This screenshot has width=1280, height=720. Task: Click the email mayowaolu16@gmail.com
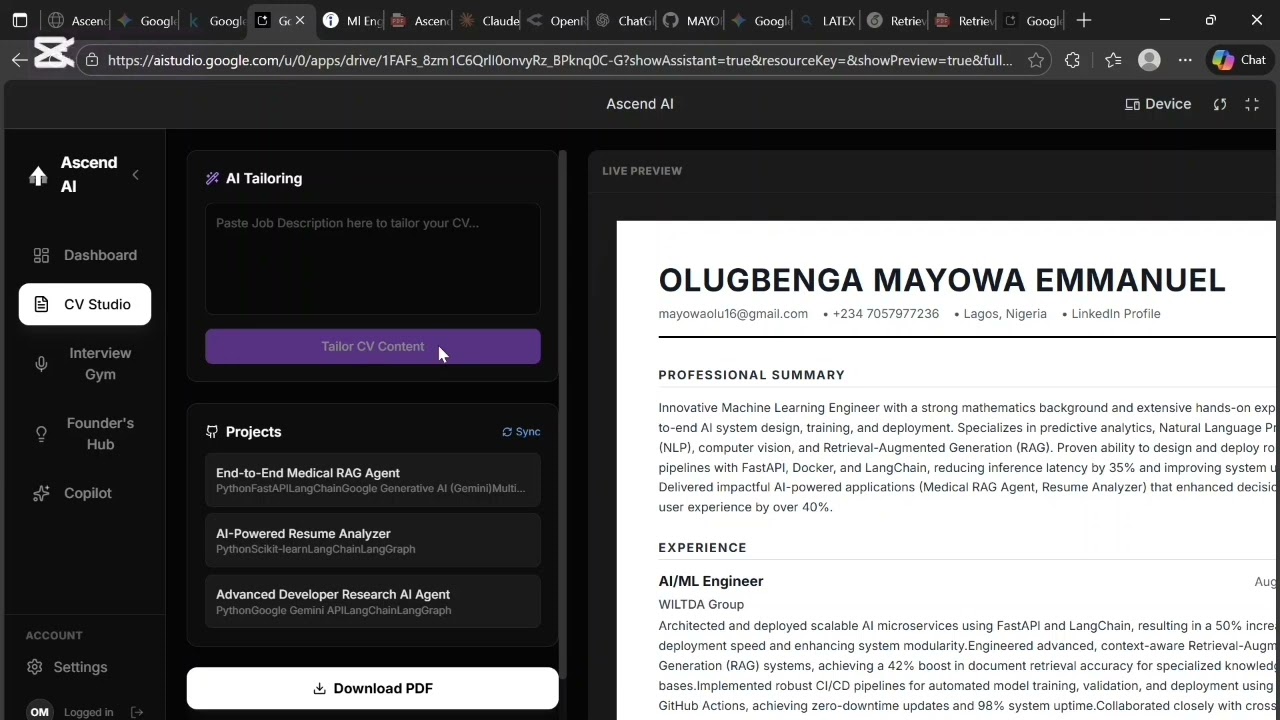tap(733, 314)
